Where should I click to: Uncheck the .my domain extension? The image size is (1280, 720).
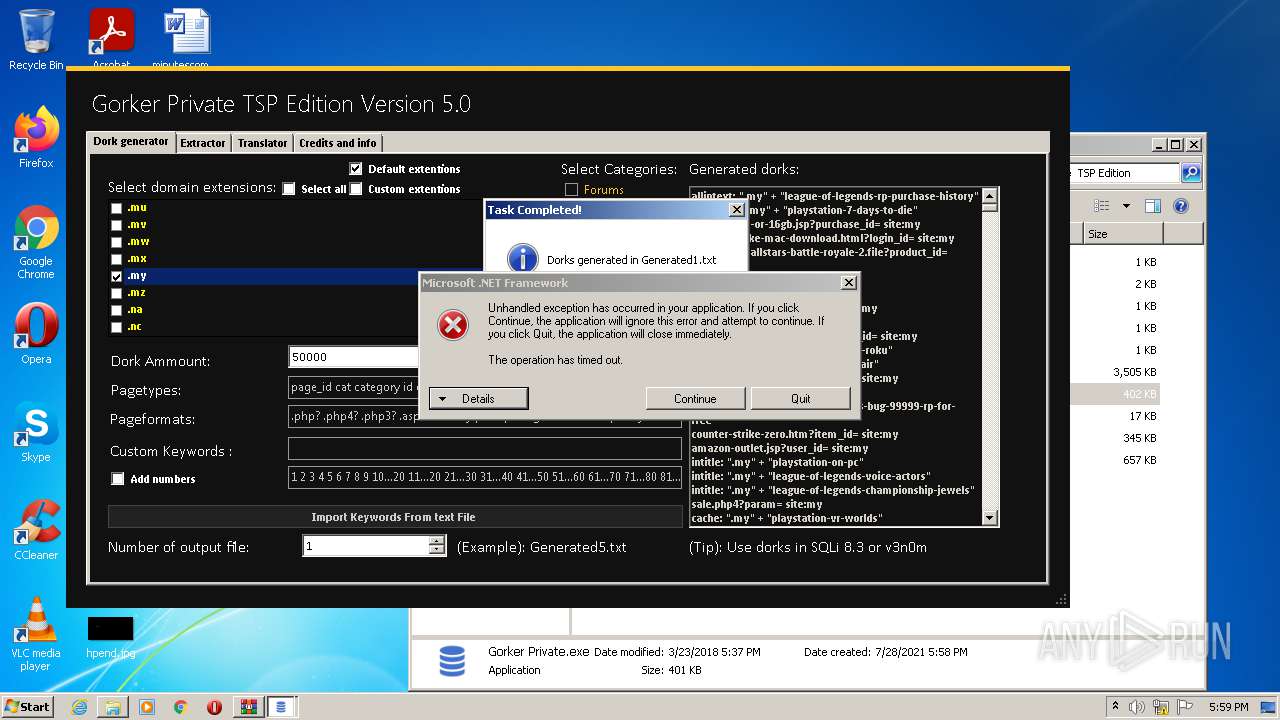(x=117, y=276)
